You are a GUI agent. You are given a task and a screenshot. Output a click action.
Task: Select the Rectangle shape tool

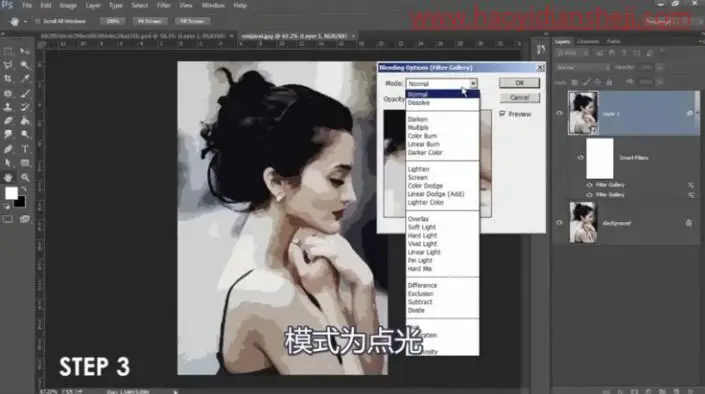point(25,163)
